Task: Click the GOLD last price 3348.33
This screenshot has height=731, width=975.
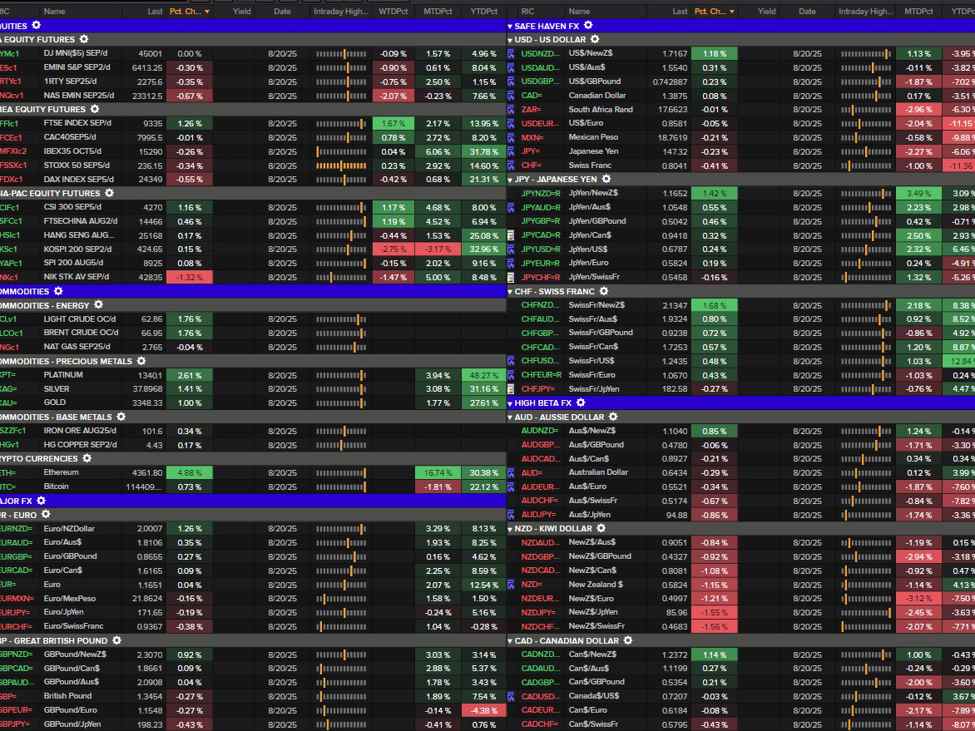Action: pos(147,403)
